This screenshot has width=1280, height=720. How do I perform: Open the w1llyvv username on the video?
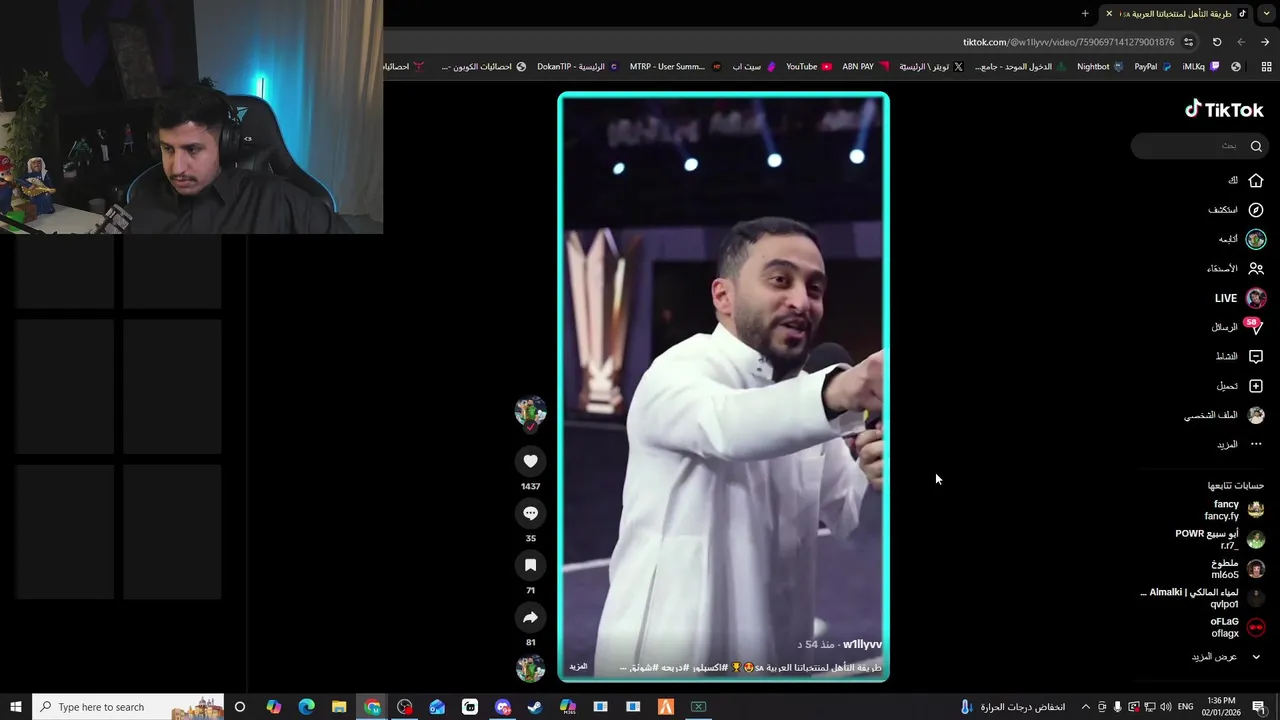[862, 645]
